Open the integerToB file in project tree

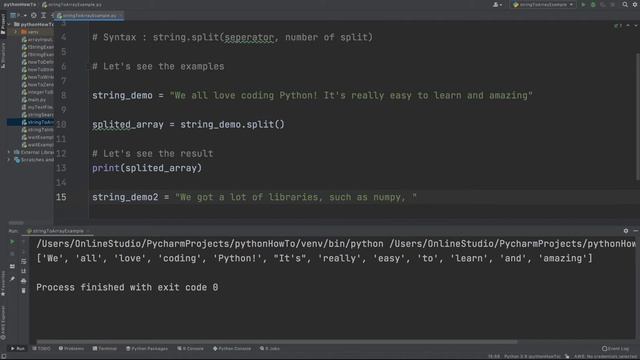click(x=37, y=92)
